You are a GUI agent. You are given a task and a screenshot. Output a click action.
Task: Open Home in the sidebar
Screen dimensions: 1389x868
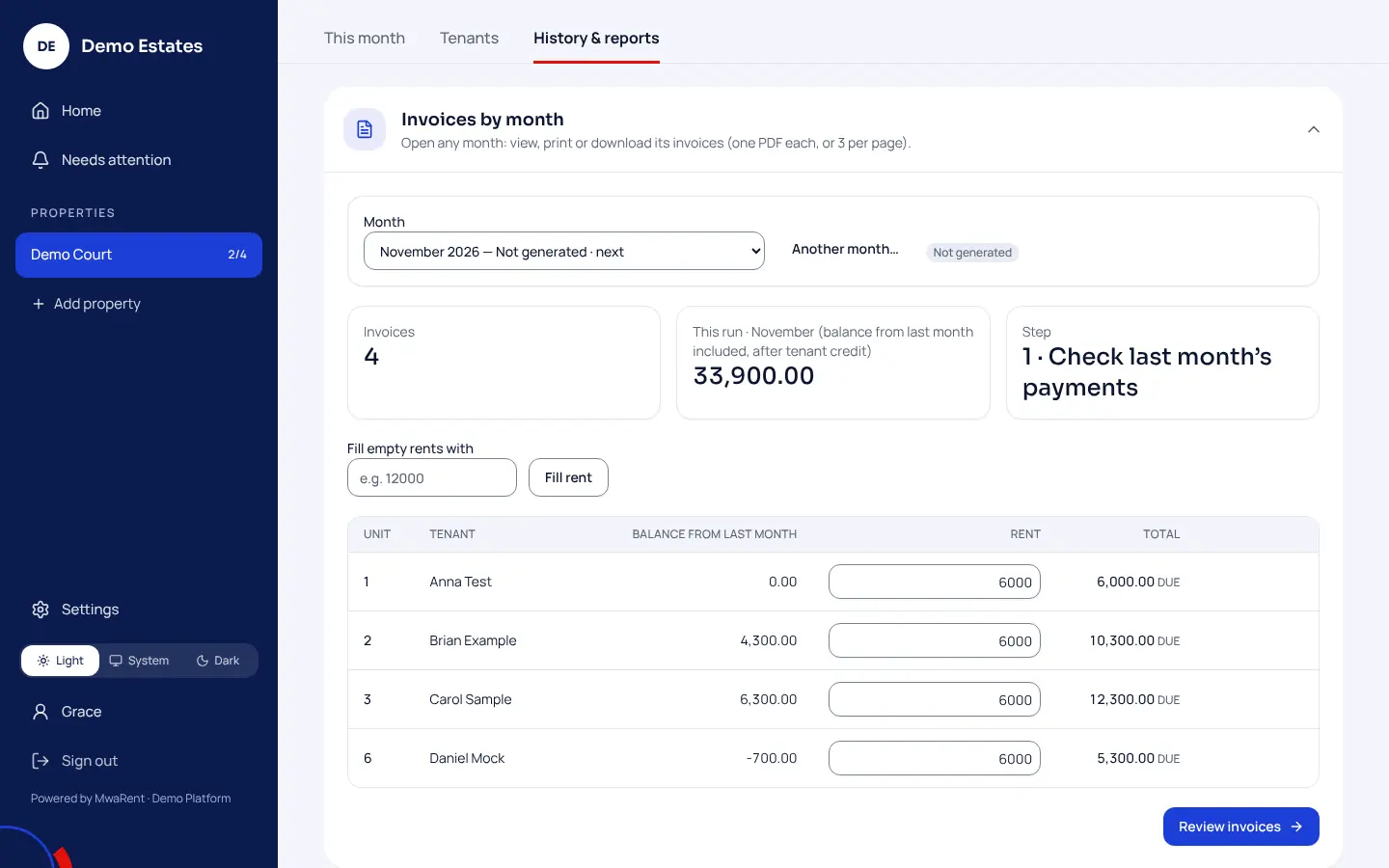click(139, 111)
